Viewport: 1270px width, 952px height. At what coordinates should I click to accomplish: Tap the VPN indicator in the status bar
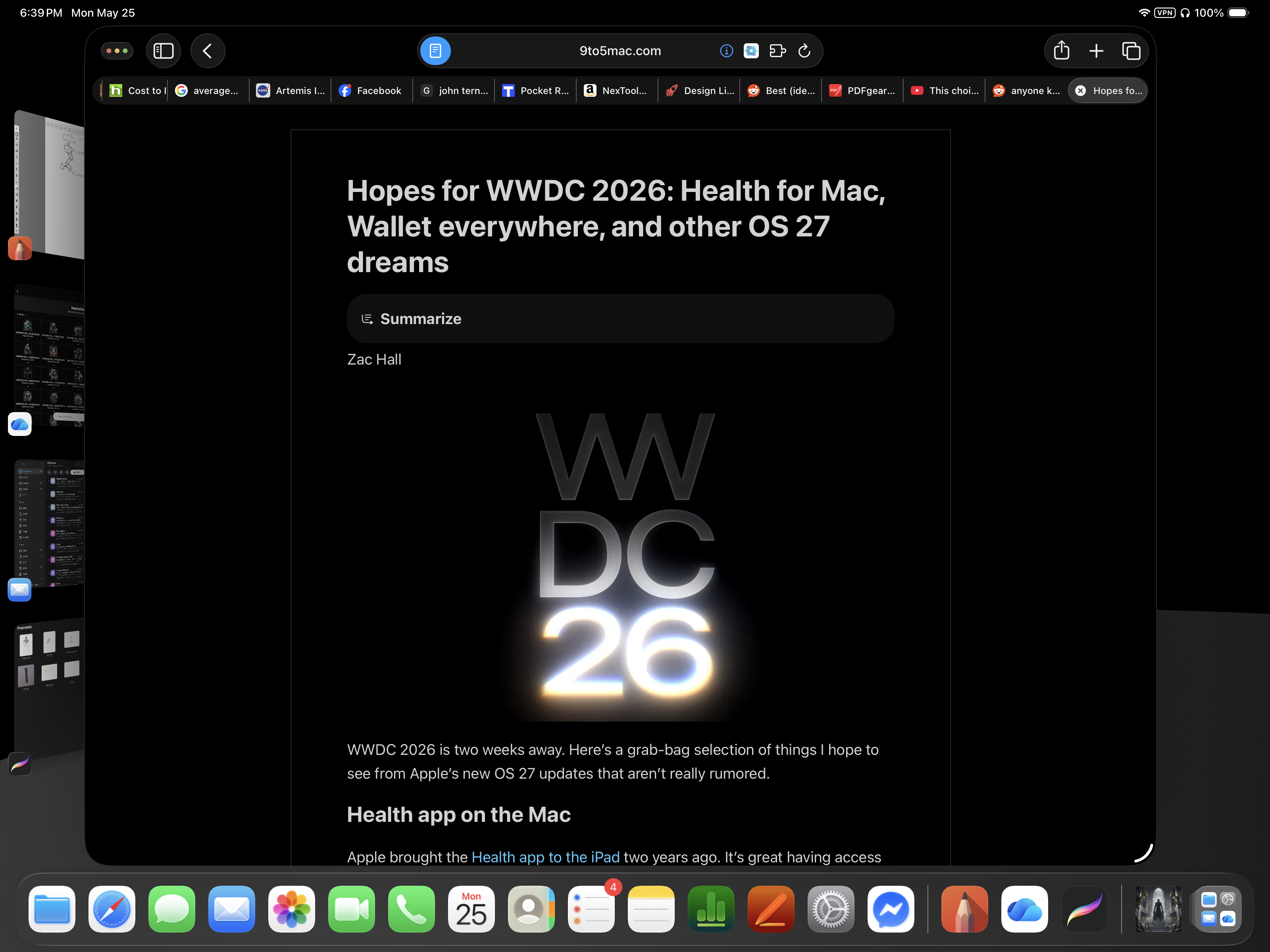click(x=1165, y=13)
